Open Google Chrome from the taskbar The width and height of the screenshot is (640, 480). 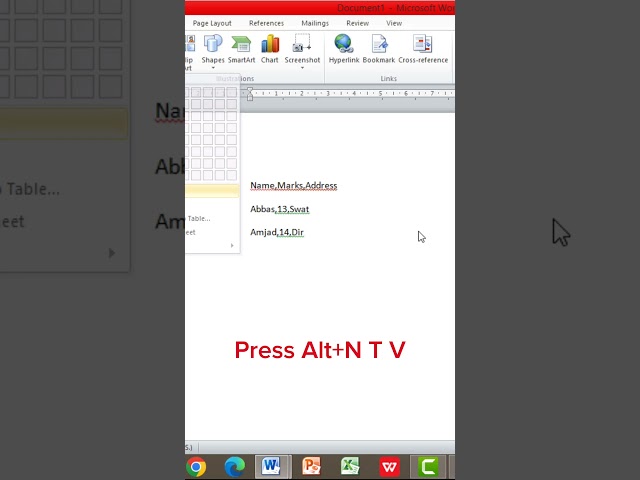(196, 467)
